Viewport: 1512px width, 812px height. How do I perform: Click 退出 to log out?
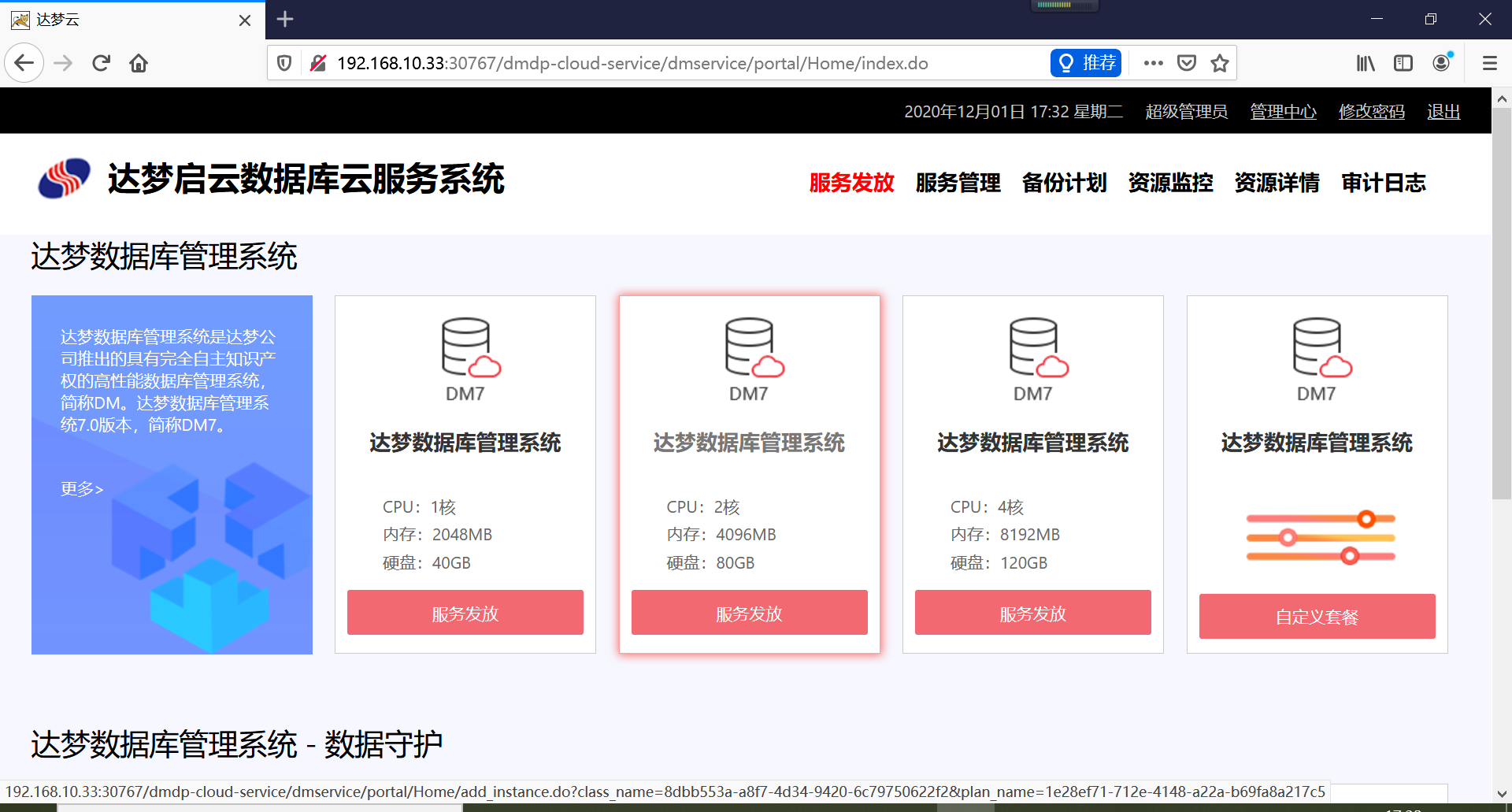click(x=1443, y=112)
